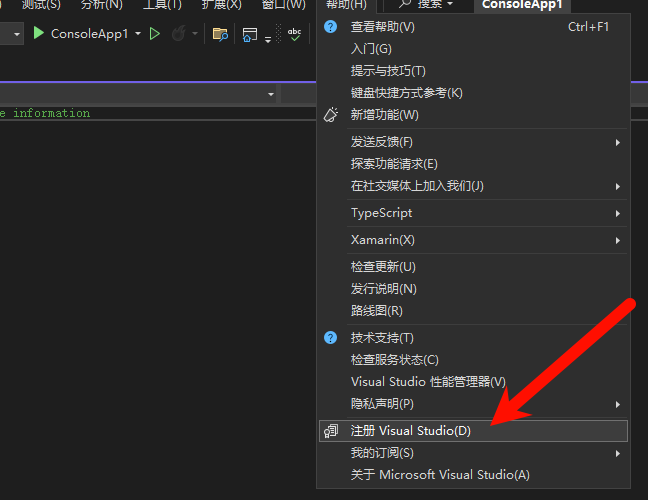
Task: Select 探索功能请求(E) entry
Action: pos(473,164)
